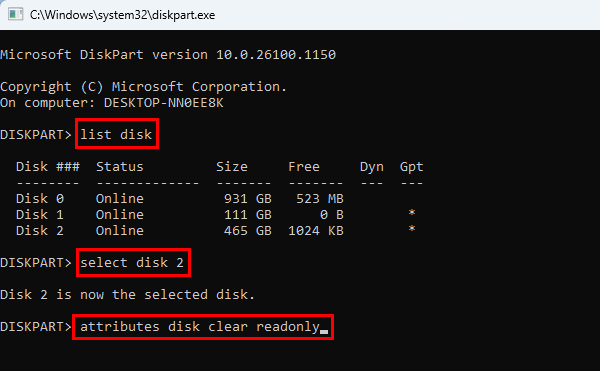The width and height of the screenshot is (600, 371).
Task: Click the 'Size' column header
Action: (232, 167)
